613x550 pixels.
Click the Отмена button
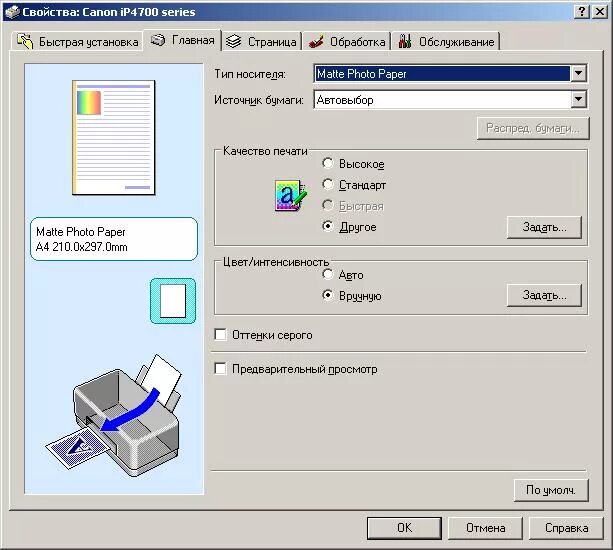[485, 528]
